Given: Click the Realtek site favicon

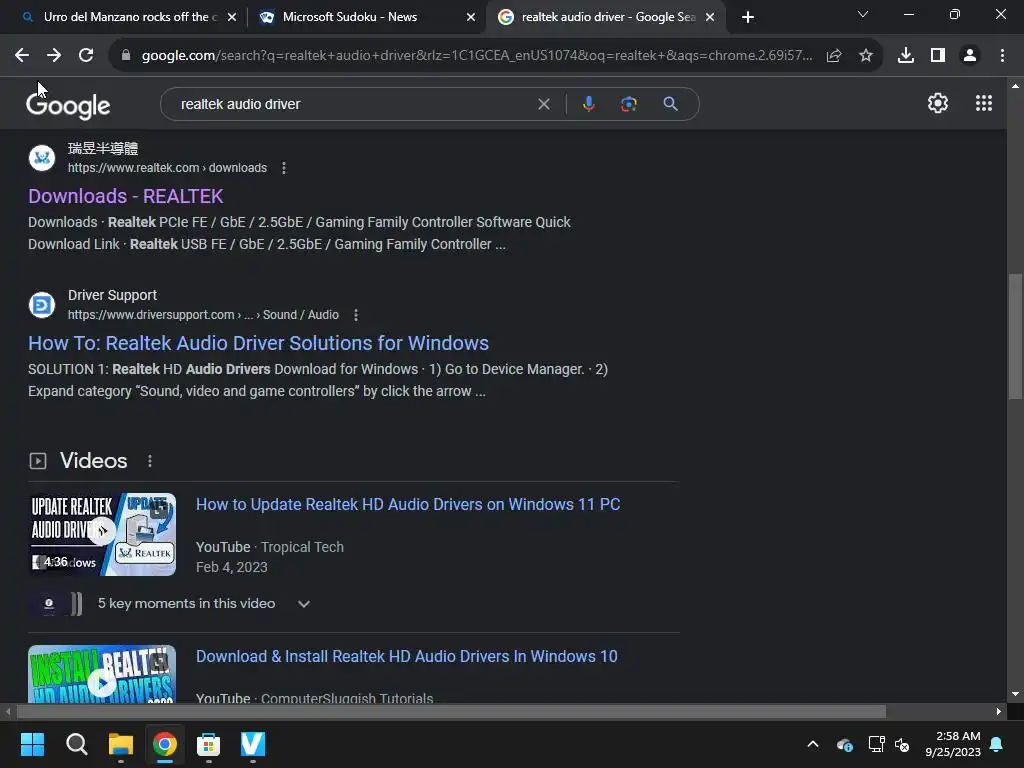Looking at the screenshot, I should click(x=42, y=158).
